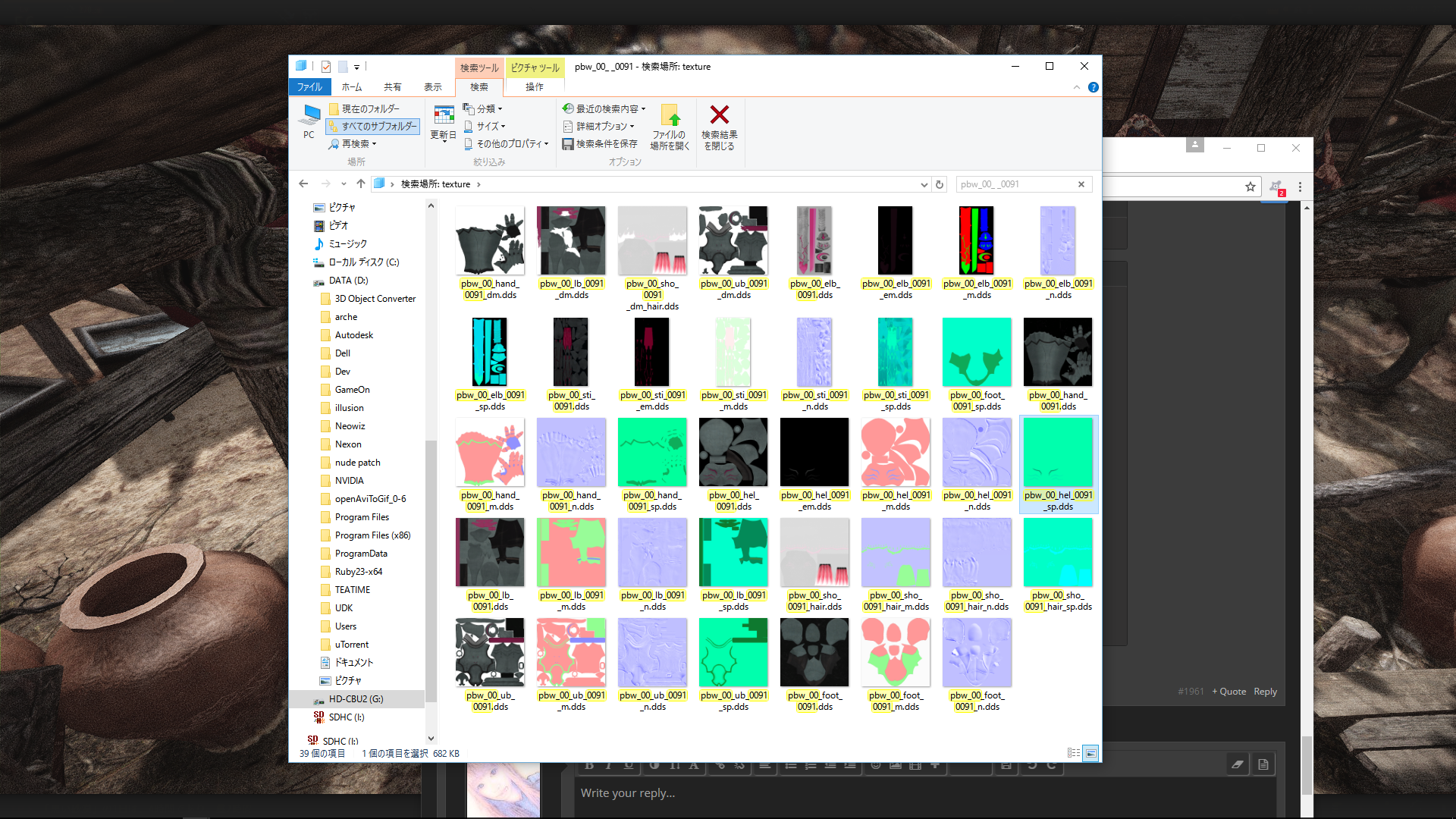Click the date modified calendar icon
The width and height of the screenshot is (1456, 819).
coord(444,115)
